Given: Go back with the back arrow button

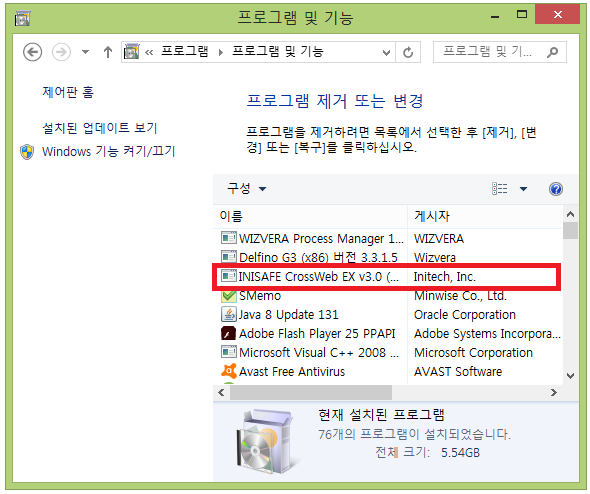Looking at the screenshot, I should [32, 52].
